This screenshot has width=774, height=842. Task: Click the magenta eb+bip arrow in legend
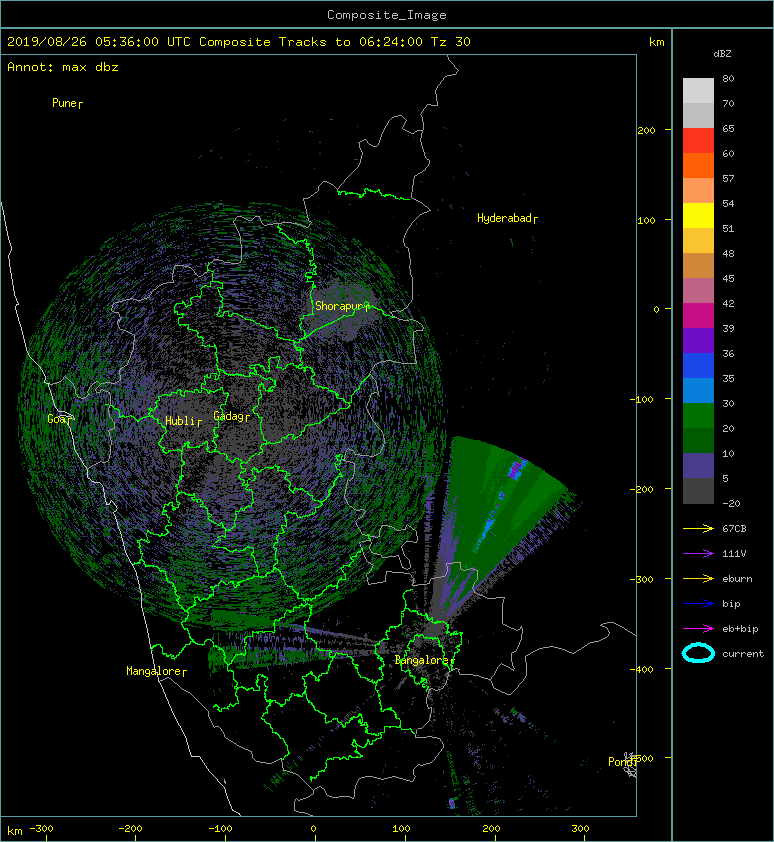pyautogui.click(x=698, y=628)
